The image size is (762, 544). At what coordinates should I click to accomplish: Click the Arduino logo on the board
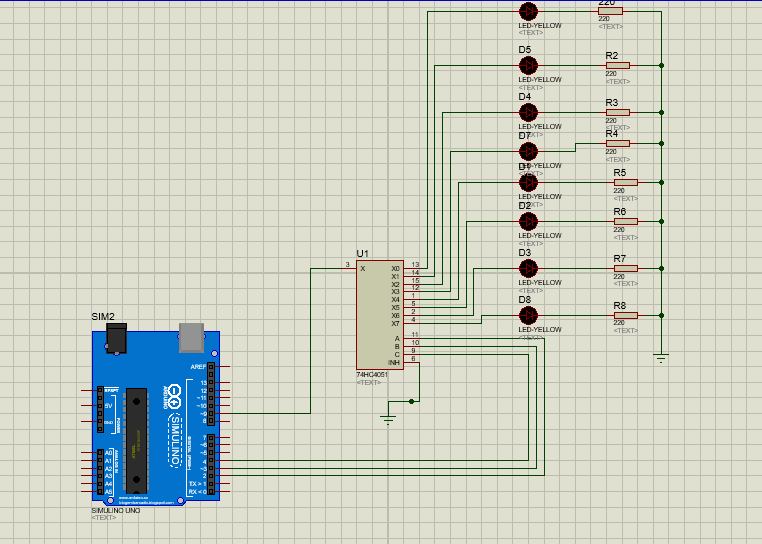pos(174,397)
